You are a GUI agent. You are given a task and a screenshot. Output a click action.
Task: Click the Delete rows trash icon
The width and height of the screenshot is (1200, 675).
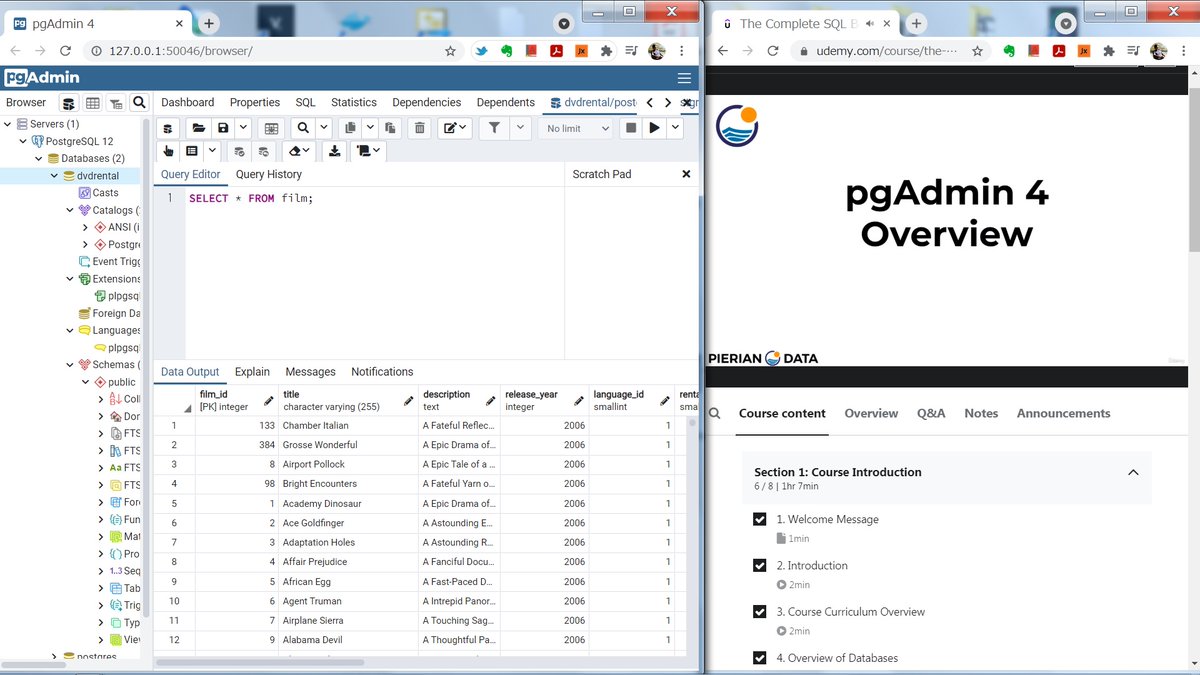pyautogui.click(x=419, y=128)
